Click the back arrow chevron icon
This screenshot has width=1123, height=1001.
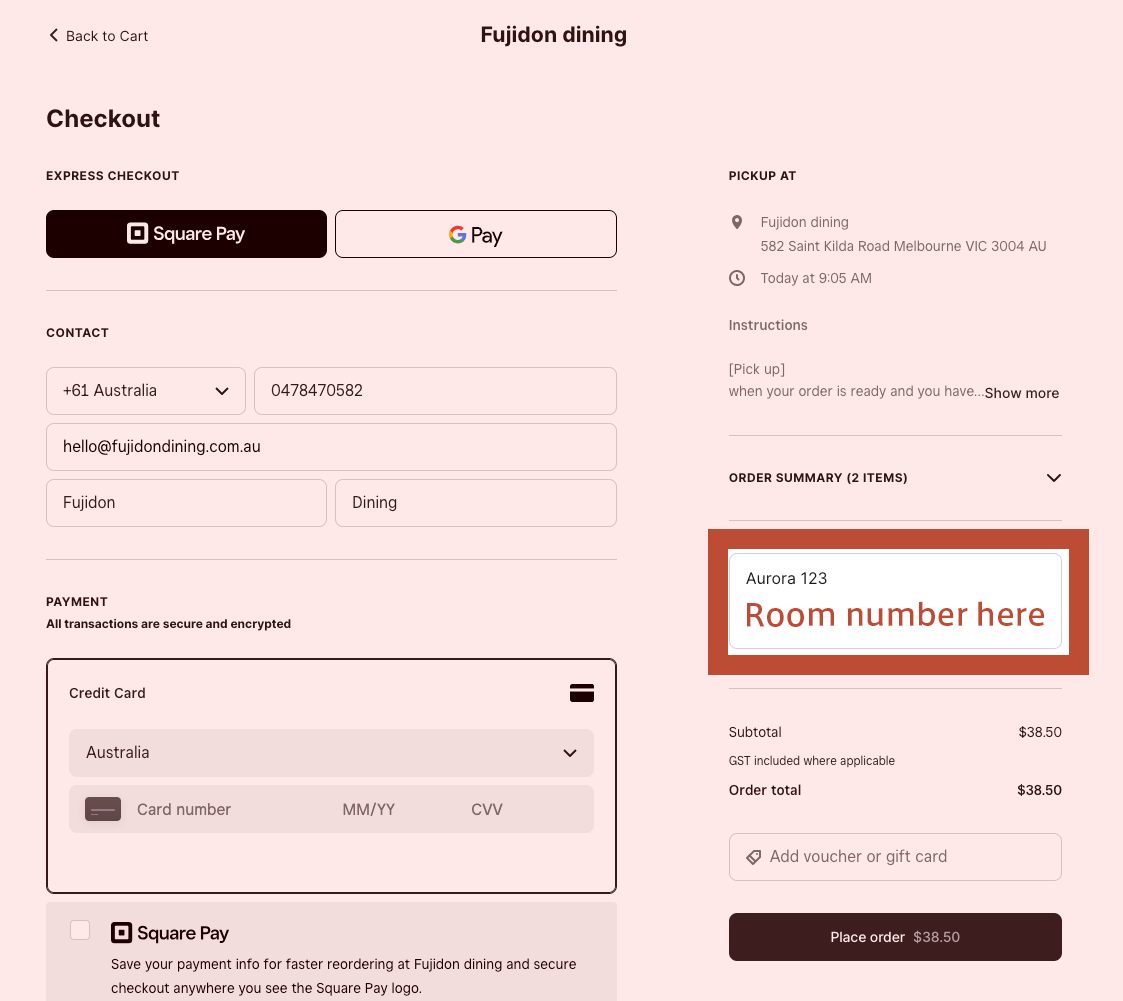coord(54,36)
